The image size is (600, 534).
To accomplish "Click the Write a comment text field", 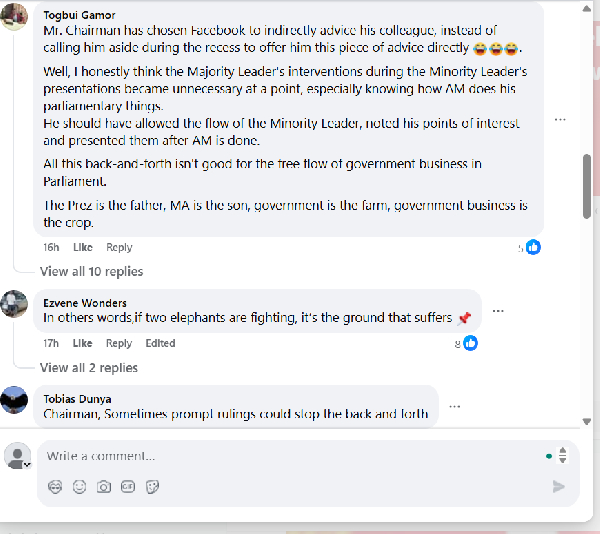I will pos(290,456).
